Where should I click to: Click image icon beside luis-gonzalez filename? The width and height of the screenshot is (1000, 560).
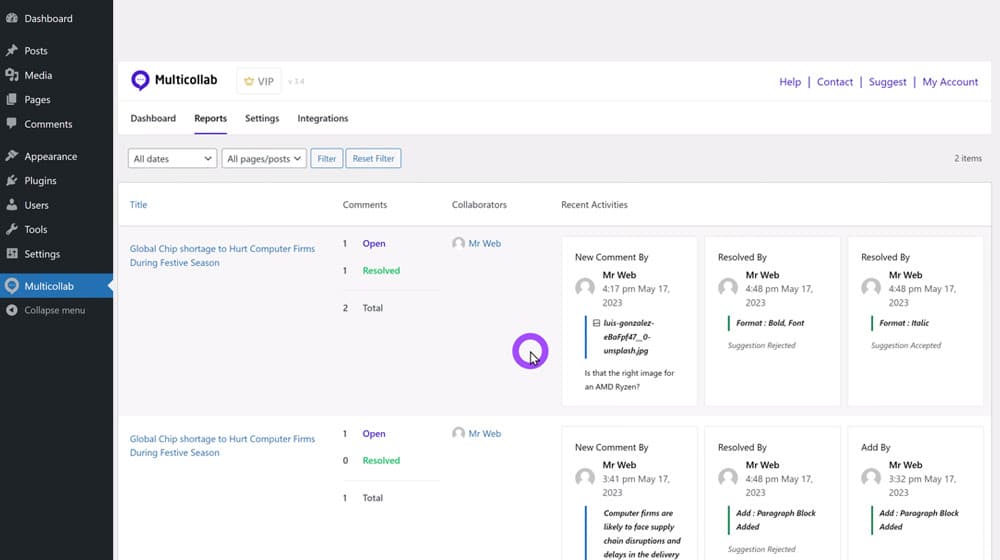[596, 323]
